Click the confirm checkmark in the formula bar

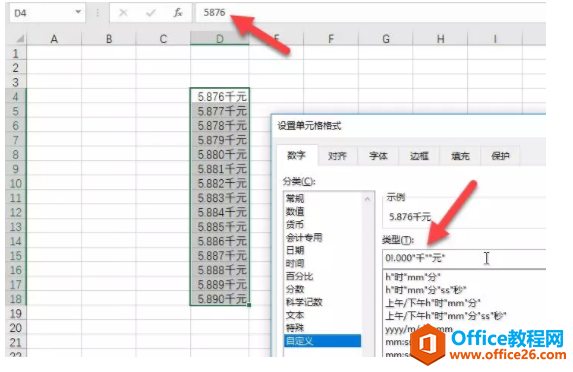click(x=151, y=13)
